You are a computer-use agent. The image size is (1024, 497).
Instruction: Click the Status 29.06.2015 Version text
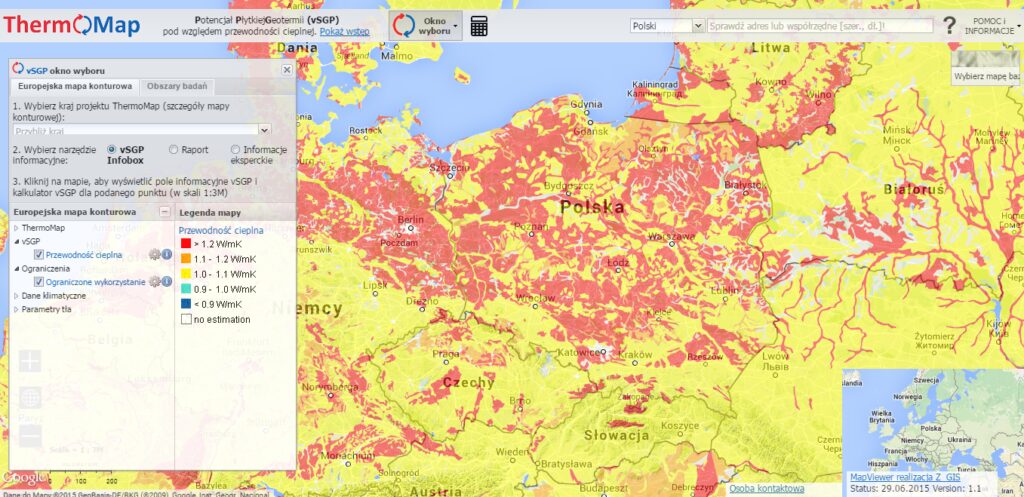915,488
